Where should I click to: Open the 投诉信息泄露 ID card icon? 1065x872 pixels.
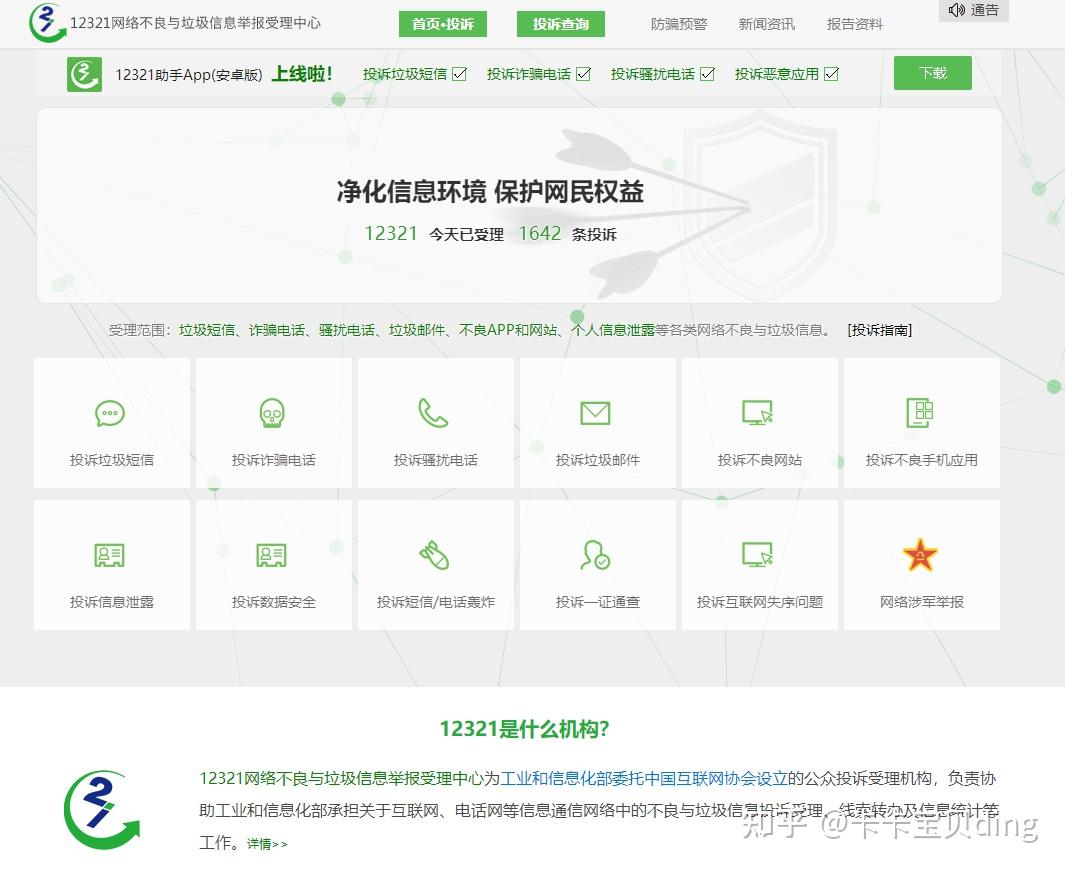[x=109, y=555]
